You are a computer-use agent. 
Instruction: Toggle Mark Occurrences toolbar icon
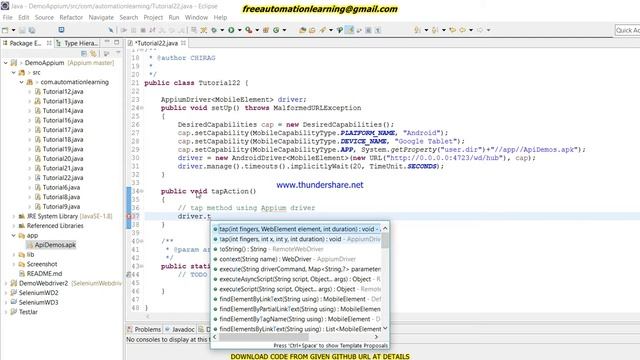point(350,30)
